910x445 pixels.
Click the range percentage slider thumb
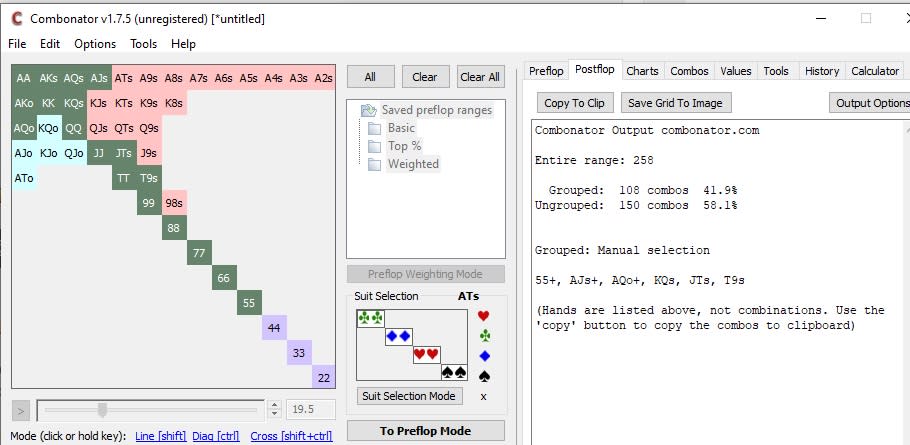pos(102,410)
